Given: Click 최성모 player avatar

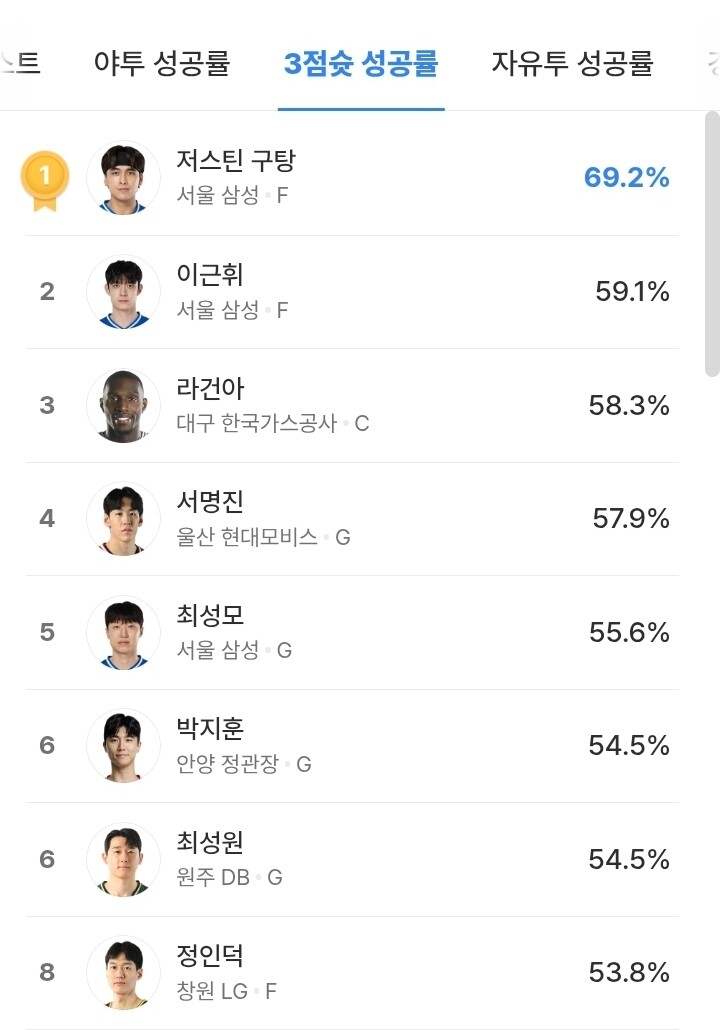Looking at the screenshot, I should click(123, 632).
